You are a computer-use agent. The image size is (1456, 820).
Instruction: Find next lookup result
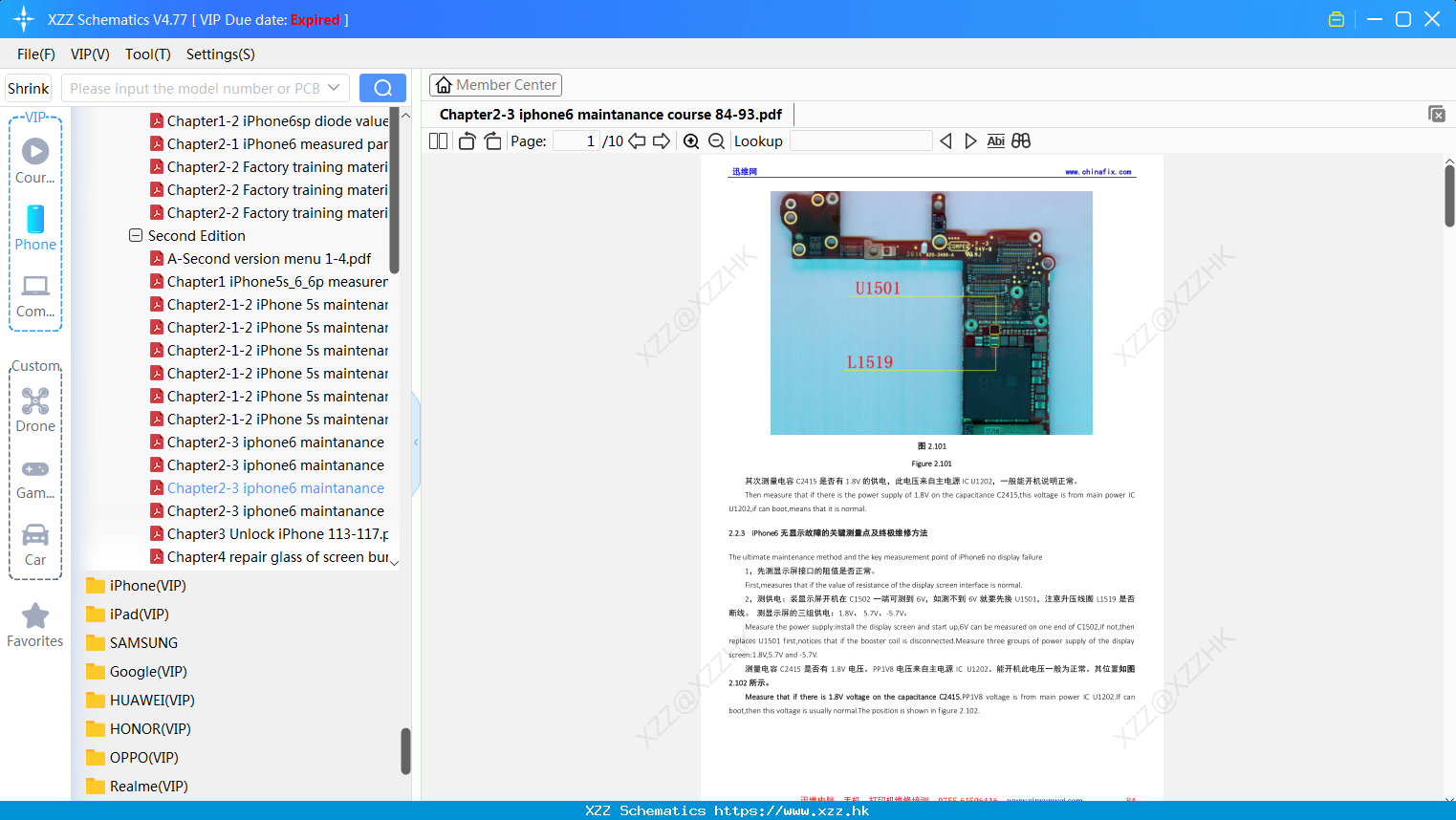coord(970,140)
